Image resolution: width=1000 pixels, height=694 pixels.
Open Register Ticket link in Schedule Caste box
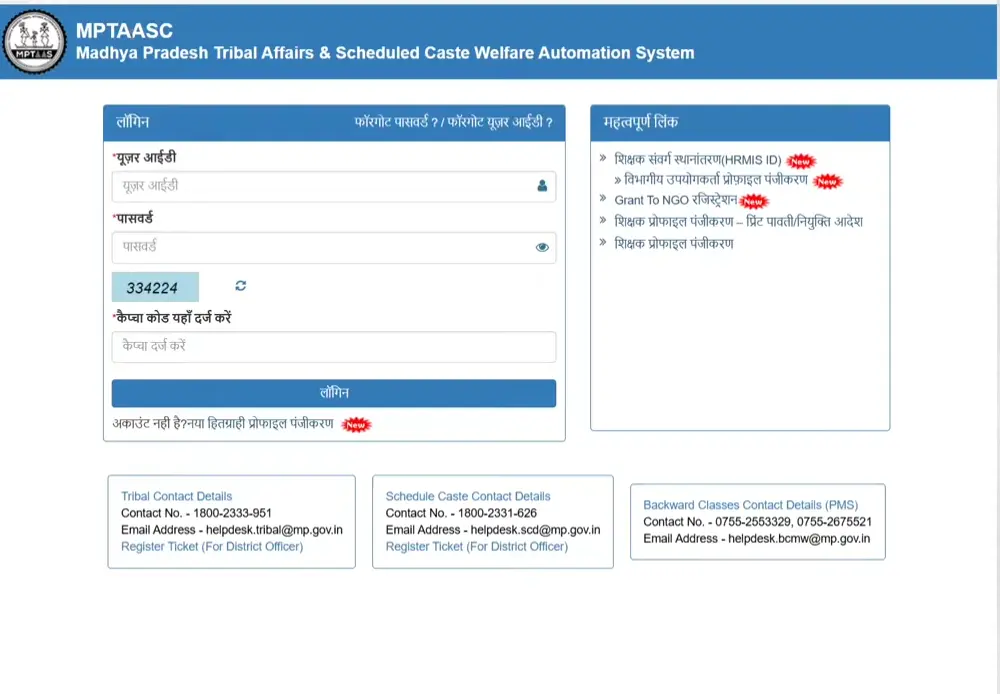(476, 547)
